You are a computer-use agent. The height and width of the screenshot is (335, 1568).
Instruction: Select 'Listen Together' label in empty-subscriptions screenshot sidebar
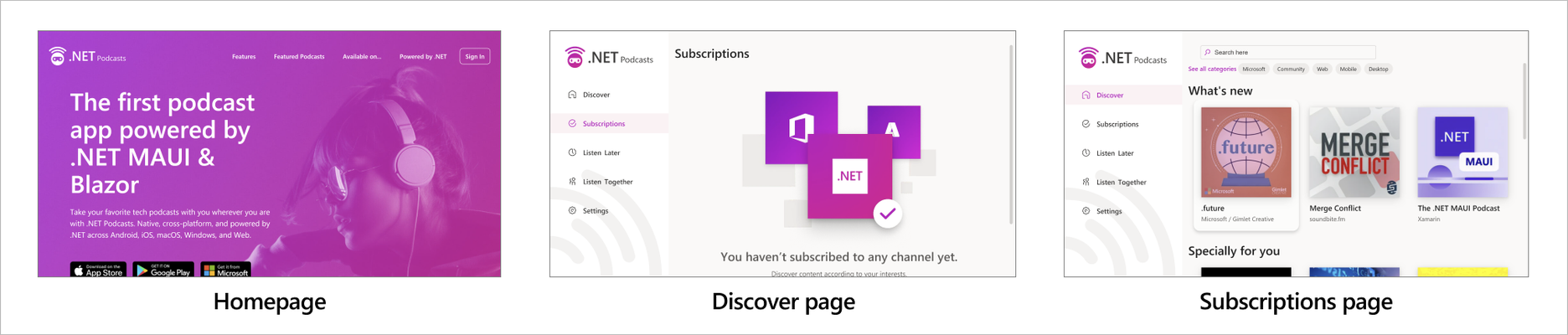[x=608, y=182]
